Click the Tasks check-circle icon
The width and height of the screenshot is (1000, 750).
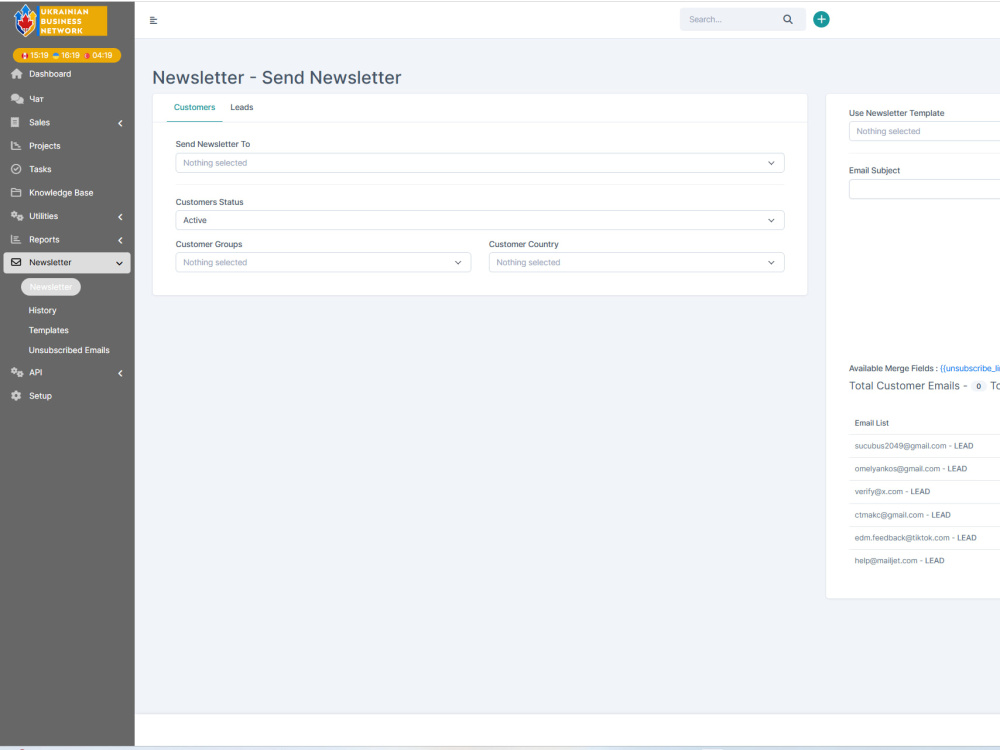[x=16, y=169]
